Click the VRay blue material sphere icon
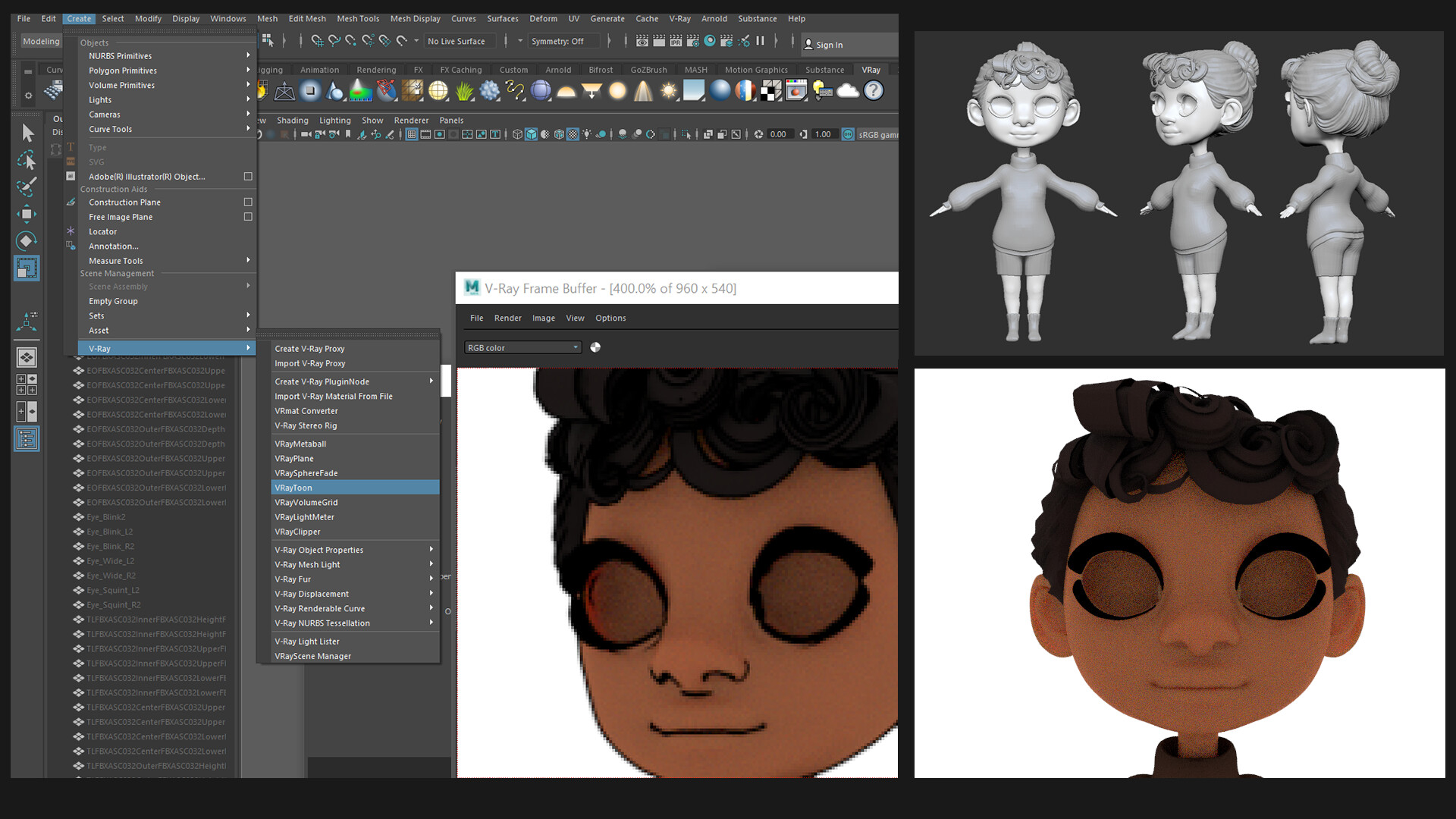Viewport: 1456px width, 819px height. pos(720,91)
